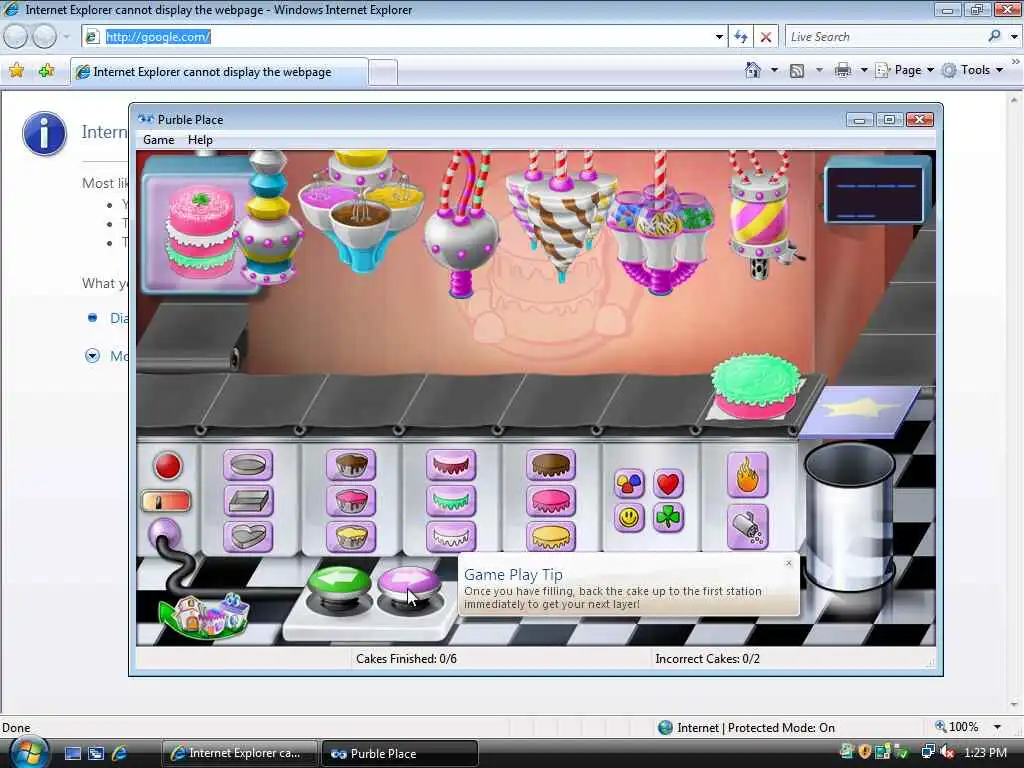This screenshot has width=1024, height=768.
Task: Apply the pink icing button
Action: click(x=551, y=501)
